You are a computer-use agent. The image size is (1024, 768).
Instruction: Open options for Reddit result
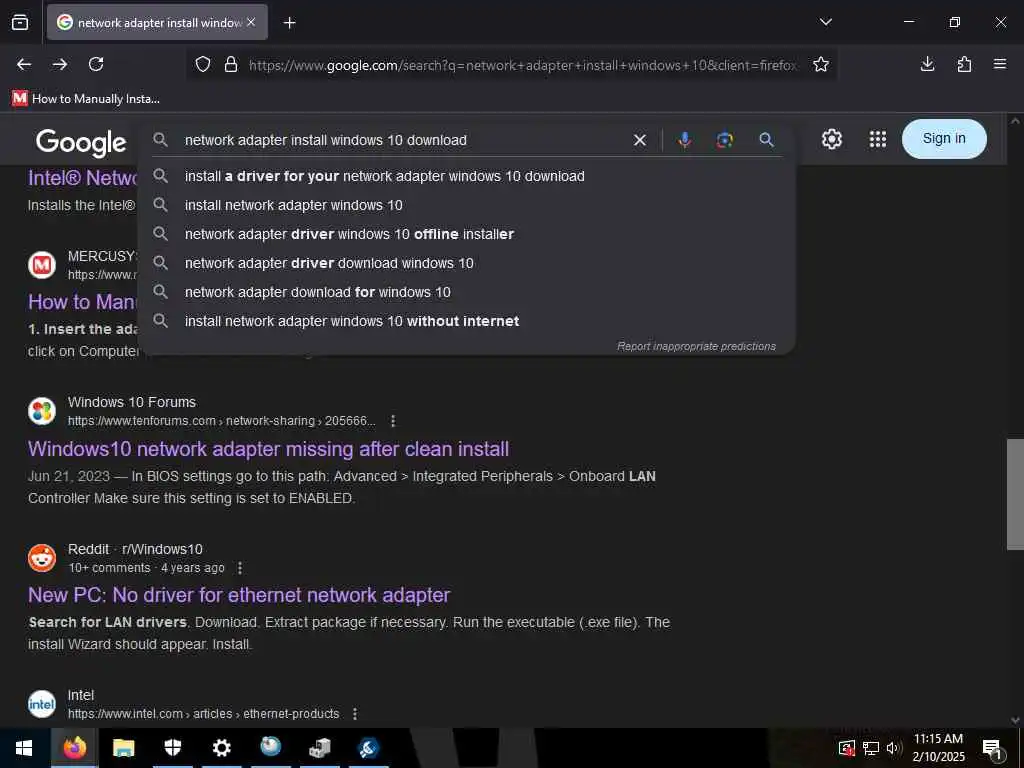click(x=240, y=568)
